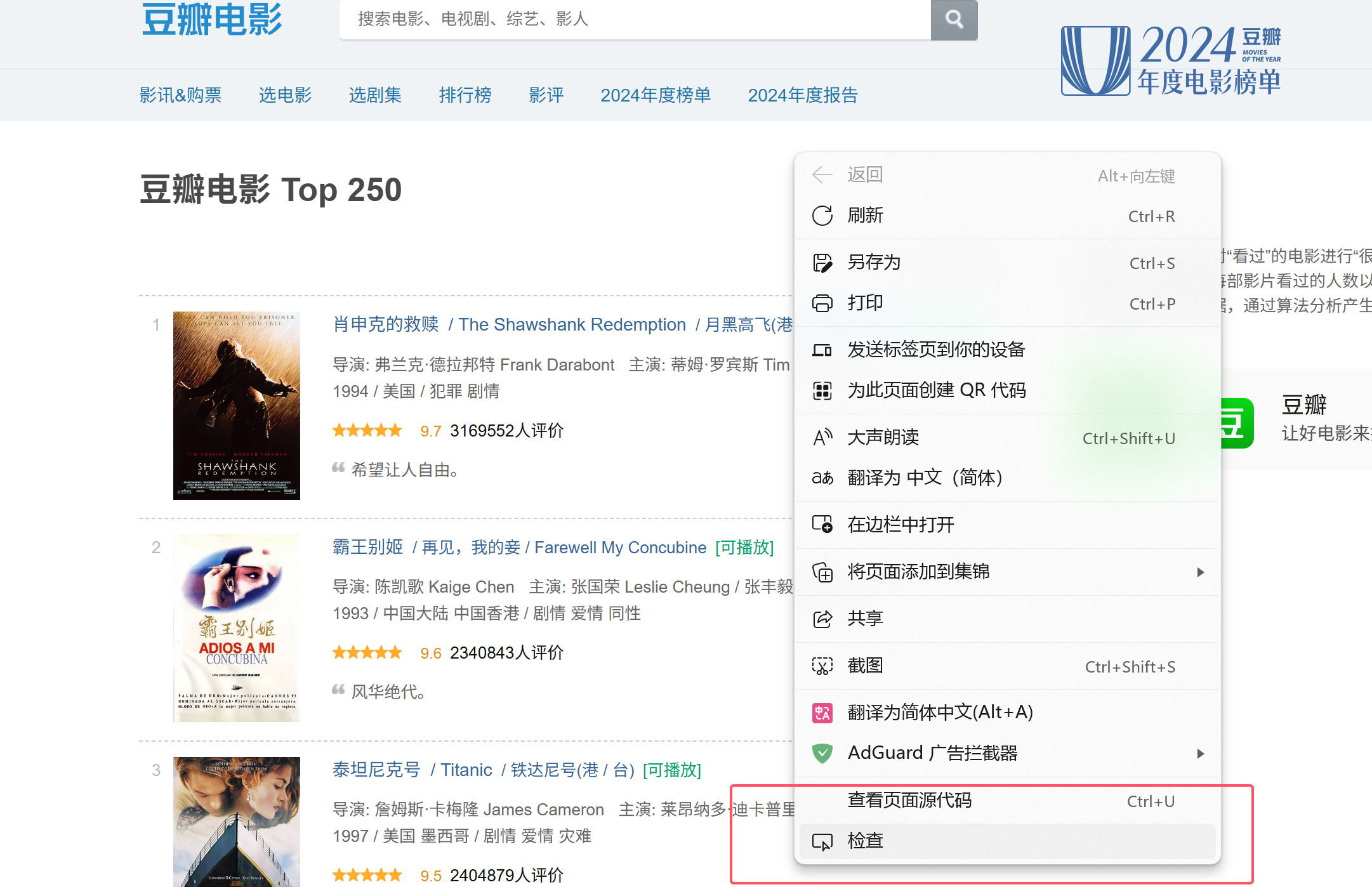Viewport: 1372px width, 887px height.
Task: Click the refresh icon in context menu
Action: [822, 216]
